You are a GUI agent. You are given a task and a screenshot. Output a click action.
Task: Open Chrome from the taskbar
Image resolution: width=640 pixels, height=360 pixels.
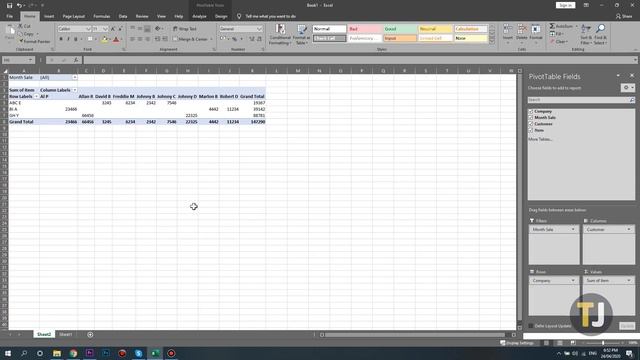pos(73,353)
